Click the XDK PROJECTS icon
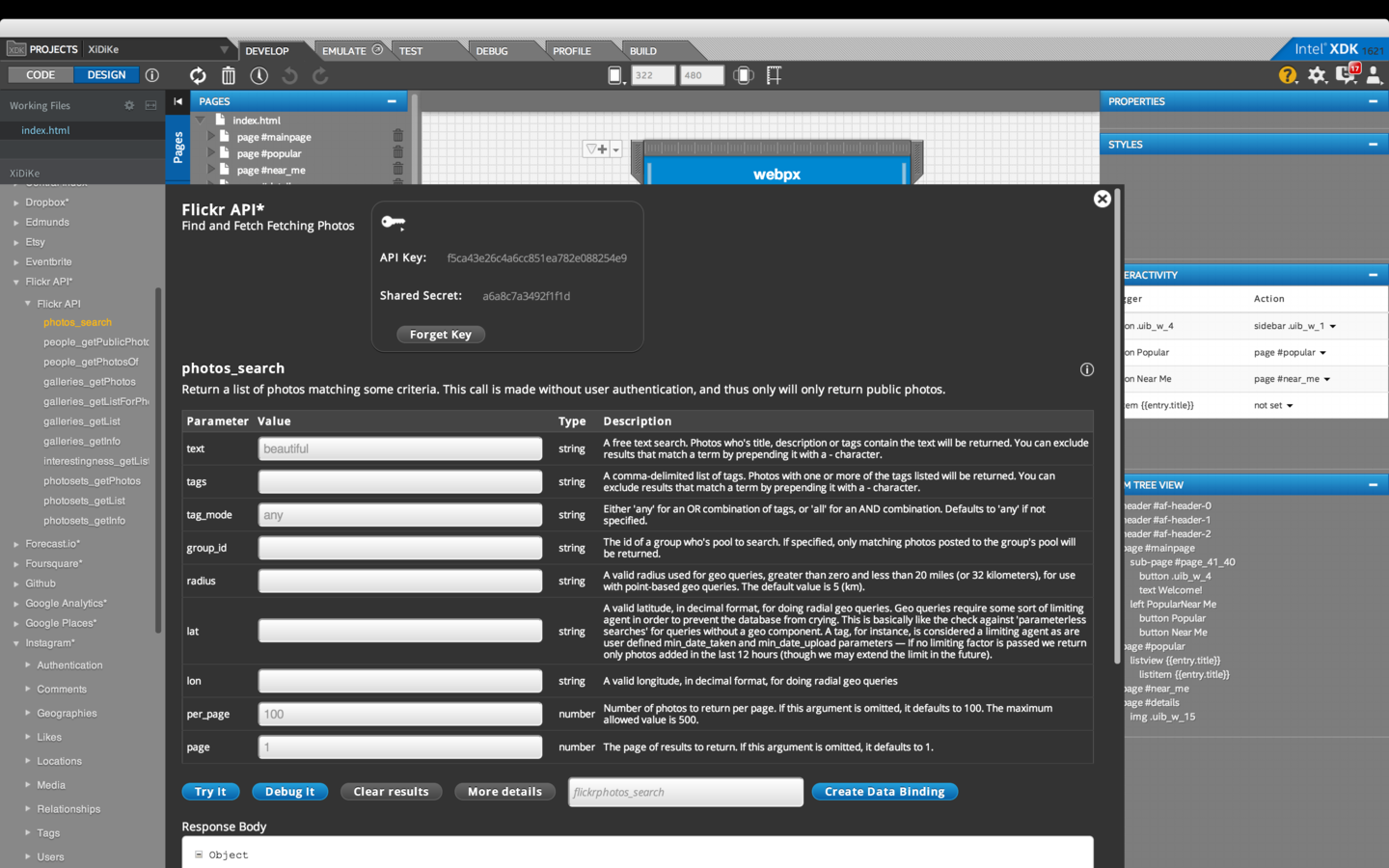The image size is (1389, 868). pos(16,49)
